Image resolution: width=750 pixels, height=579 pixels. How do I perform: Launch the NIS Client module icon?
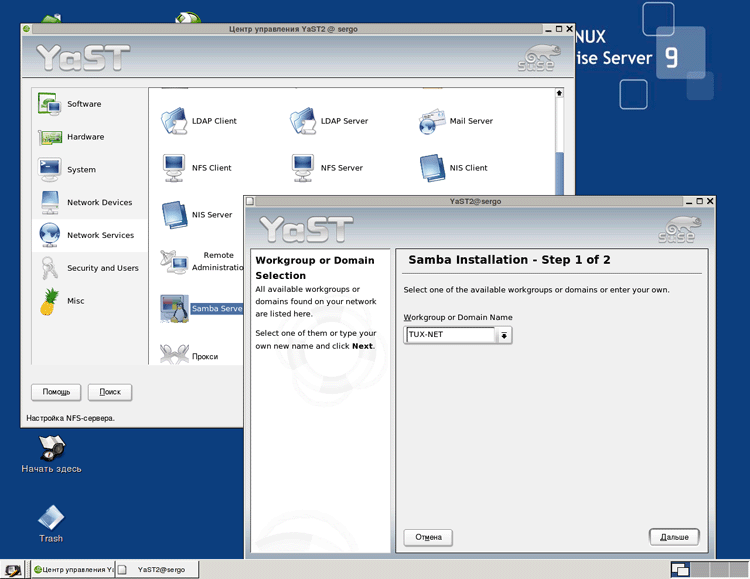click(432, 167)
